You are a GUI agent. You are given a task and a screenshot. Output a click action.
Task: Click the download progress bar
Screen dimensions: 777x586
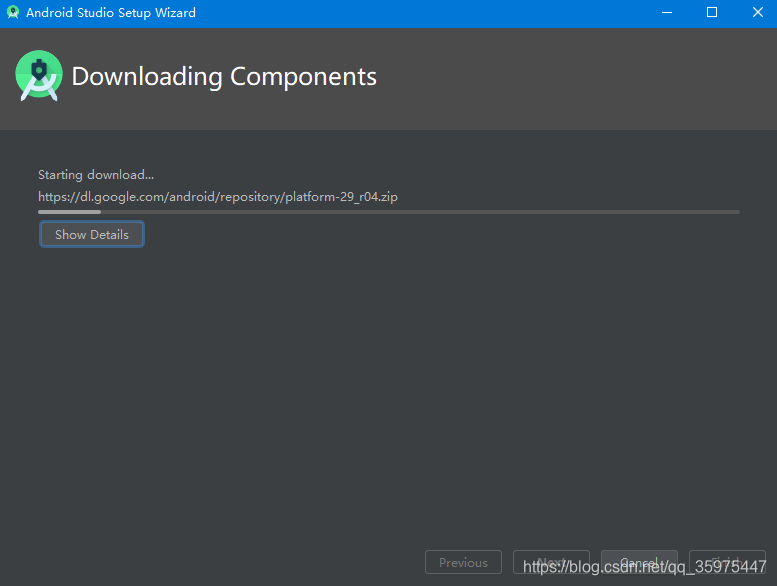click(x=389, y=212)
